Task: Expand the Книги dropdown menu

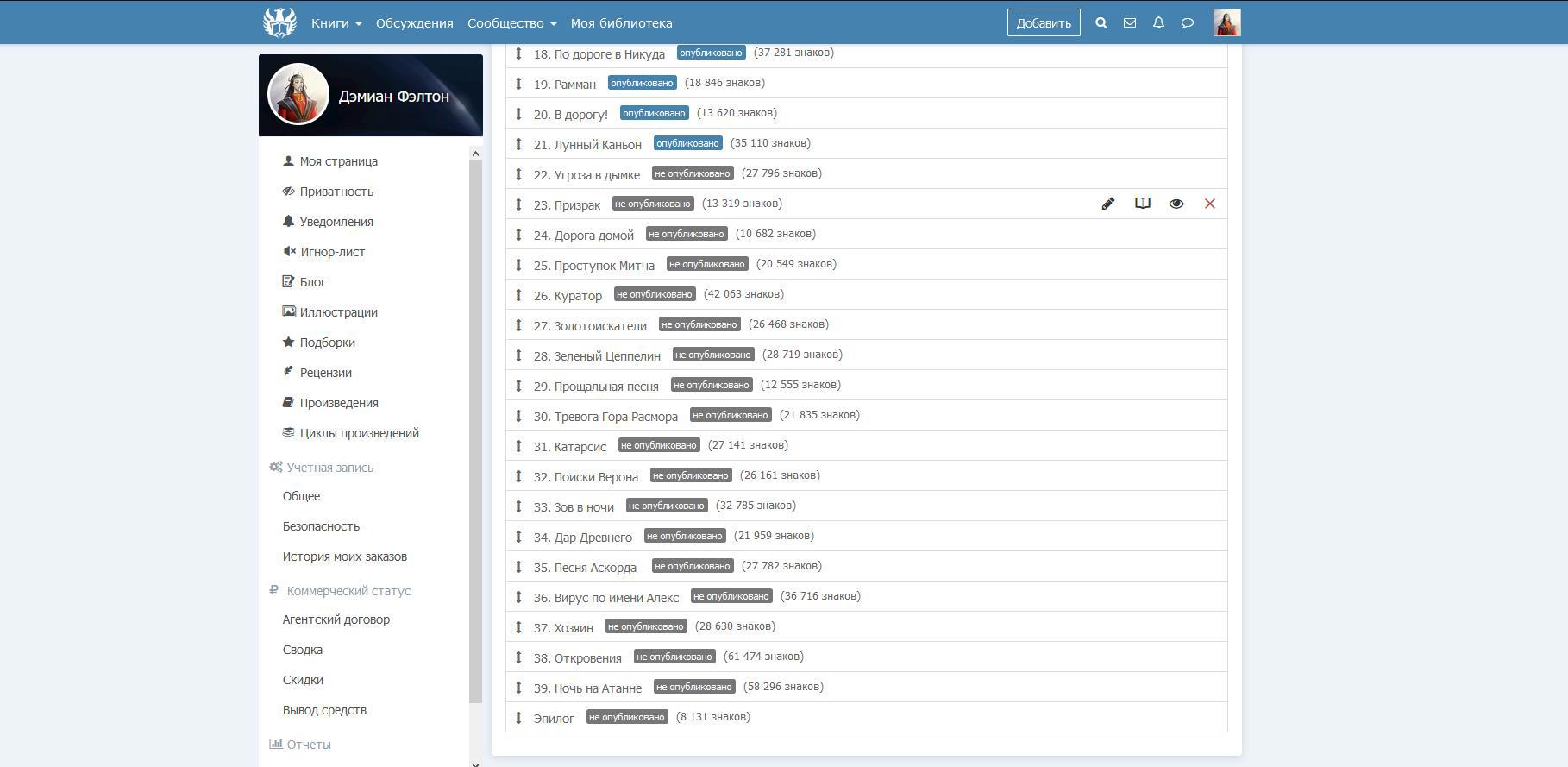Action: (336, 23)
